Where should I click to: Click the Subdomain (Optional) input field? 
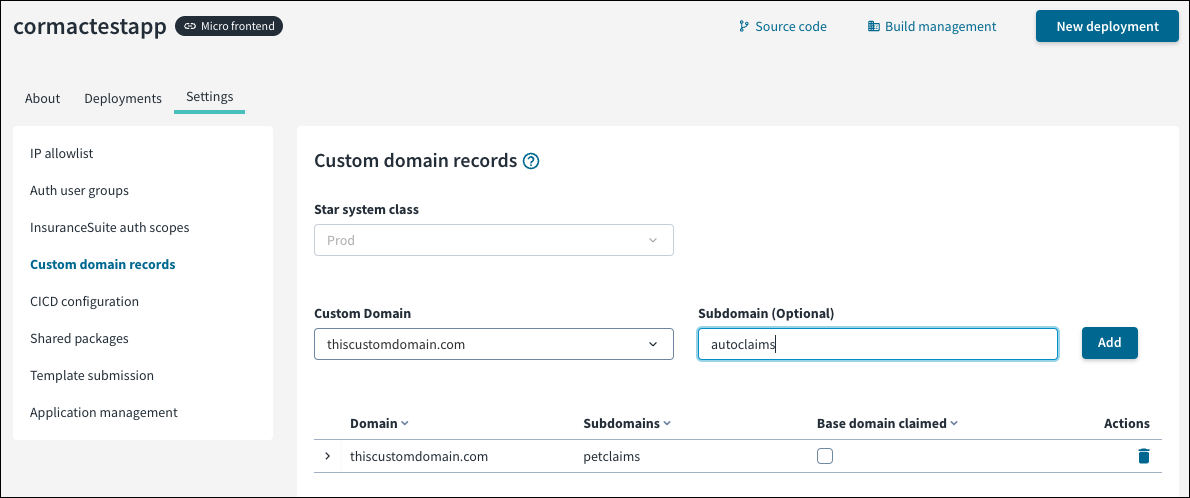click(x=878, y=344)
